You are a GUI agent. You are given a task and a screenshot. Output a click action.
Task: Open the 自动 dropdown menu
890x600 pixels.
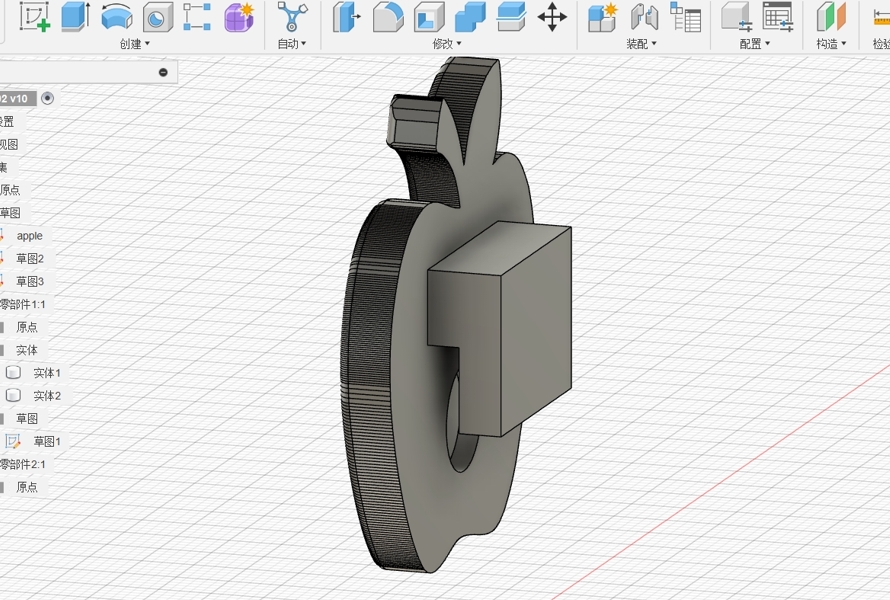tap(292, 44)
